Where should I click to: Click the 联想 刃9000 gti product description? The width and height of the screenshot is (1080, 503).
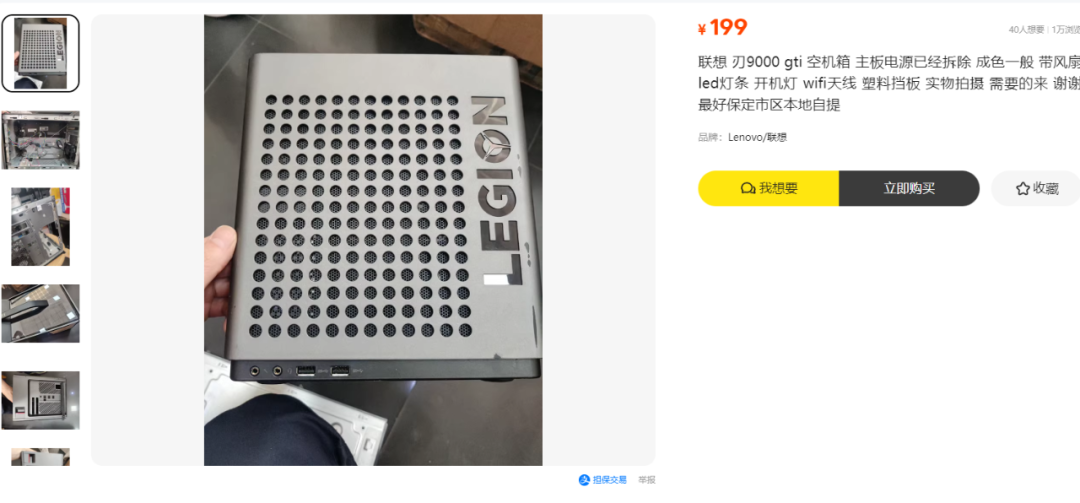click(889, 84)
